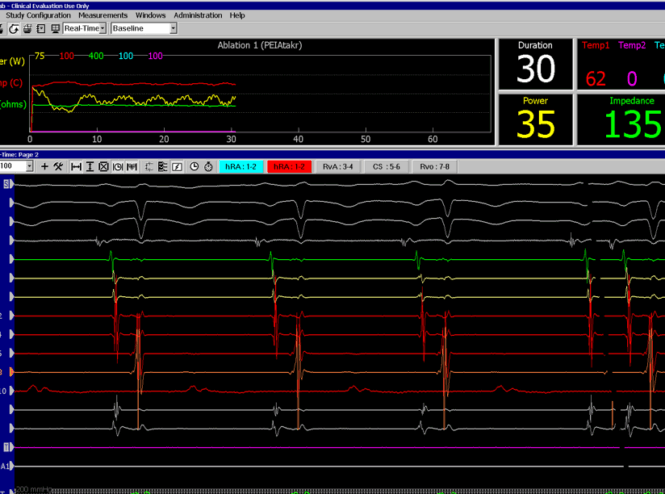Click the stopwatch timer icon
The width and height of the screenshot is (665, 494).
[208, 166]
